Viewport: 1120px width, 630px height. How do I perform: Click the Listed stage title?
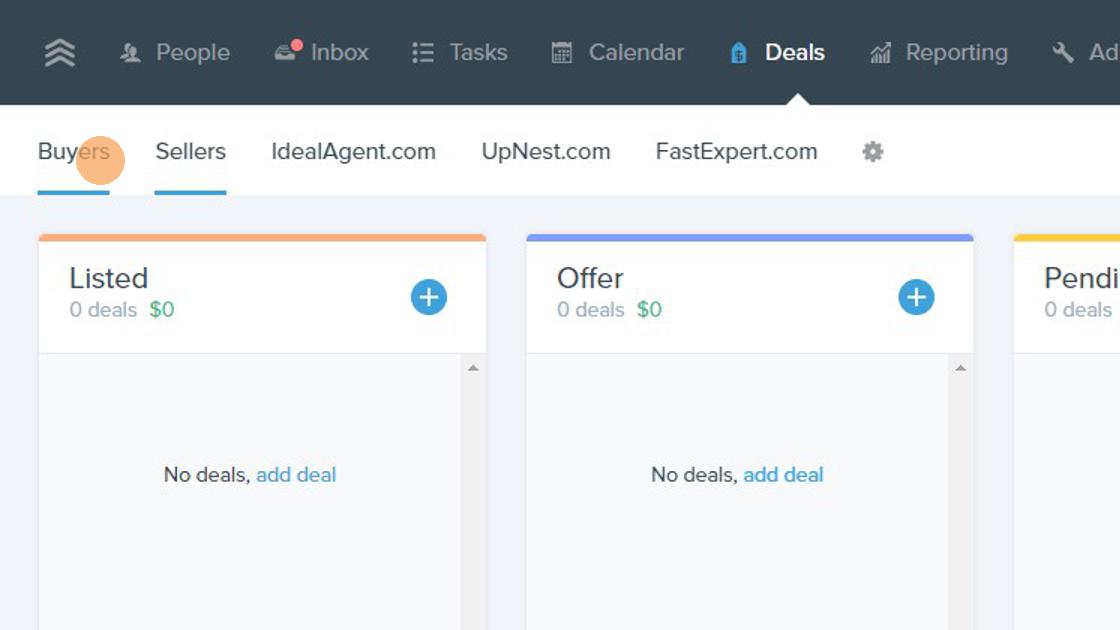point(109,279)
